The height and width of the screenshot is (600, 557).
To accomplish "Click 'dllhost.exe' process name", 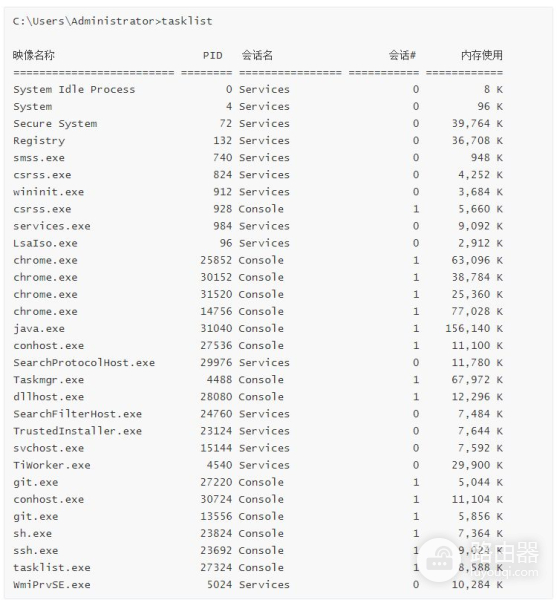I will [49, 397].
